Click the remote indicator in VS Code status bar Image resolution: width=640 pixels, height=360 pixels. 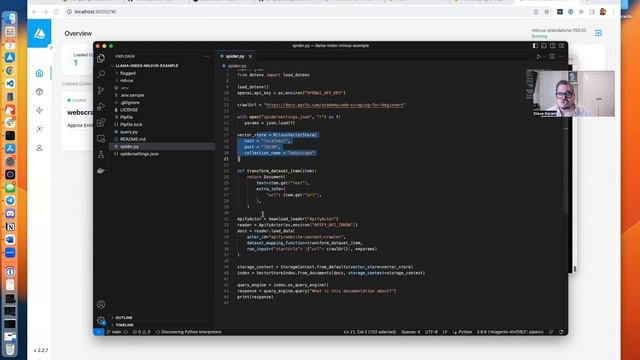98,332
